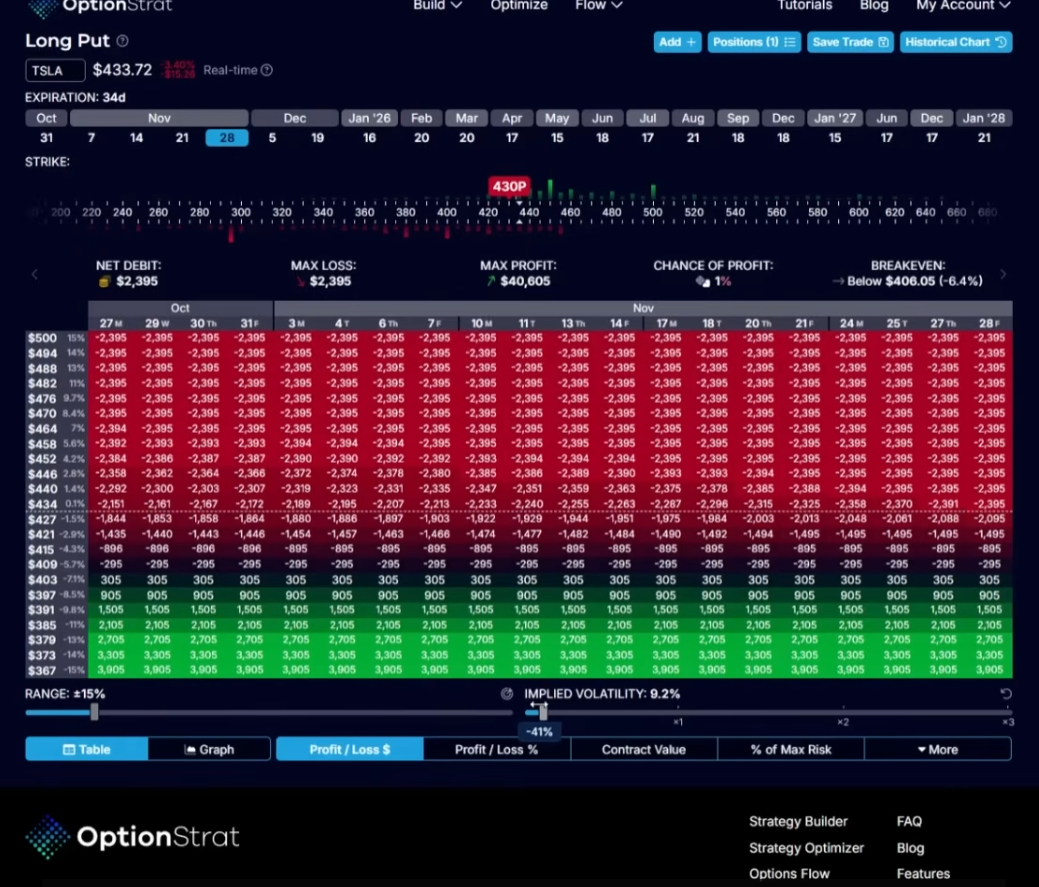The width and height of the screenshot is (1039, 887).
Task: Select the Table view toggle
Action: pyautogui.click(x=87, y=749)
